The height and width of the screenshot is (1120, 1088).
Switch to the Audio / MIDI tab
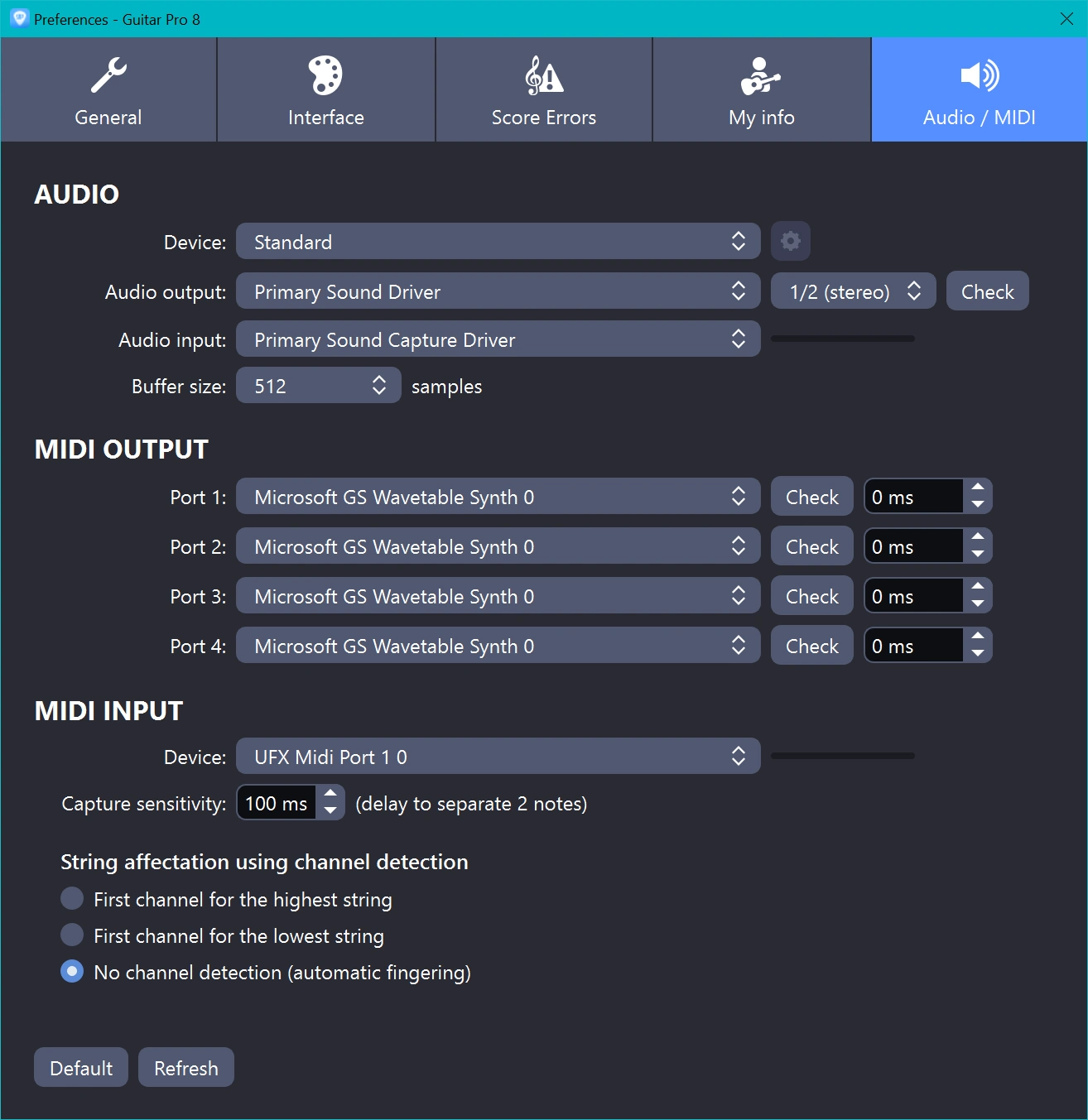(979, 90)
